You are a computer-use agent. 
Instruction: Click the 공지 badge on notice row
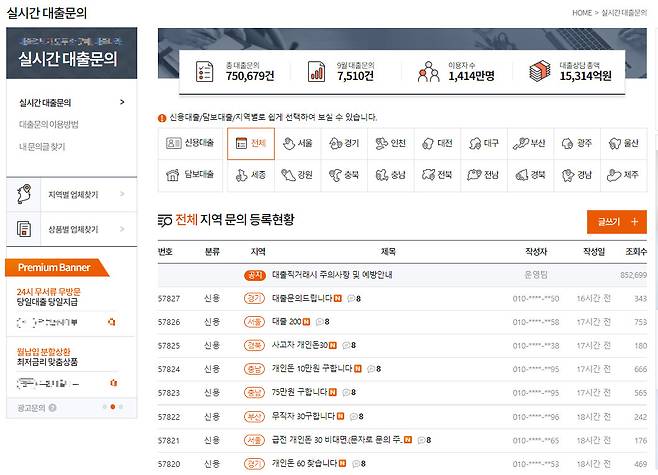pyautogui.click(x=255, y=275)
